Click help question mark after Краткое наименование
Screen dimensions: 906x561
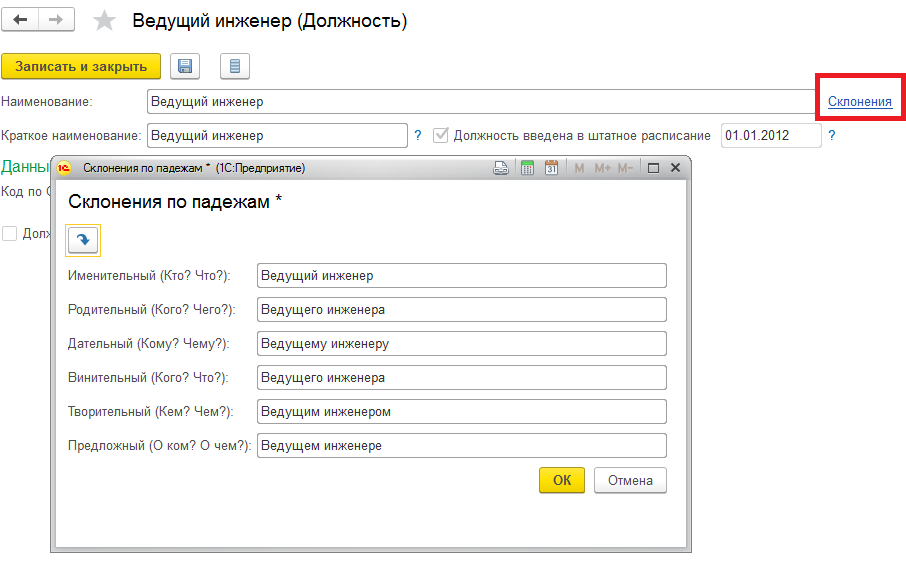pos(418,135)
